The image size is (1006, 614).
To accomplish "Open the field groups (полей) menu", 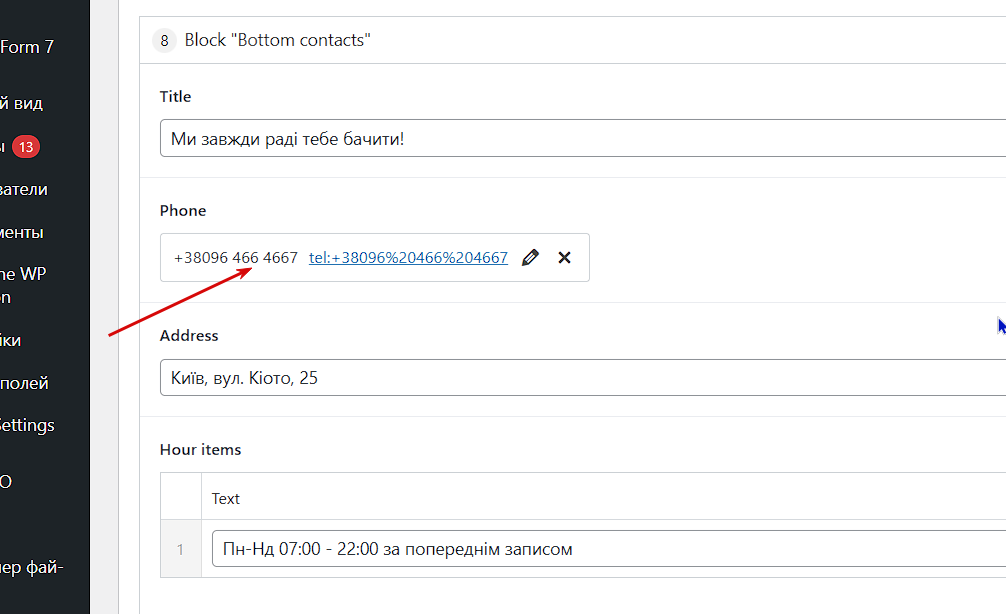I will (x=24, y=383).
